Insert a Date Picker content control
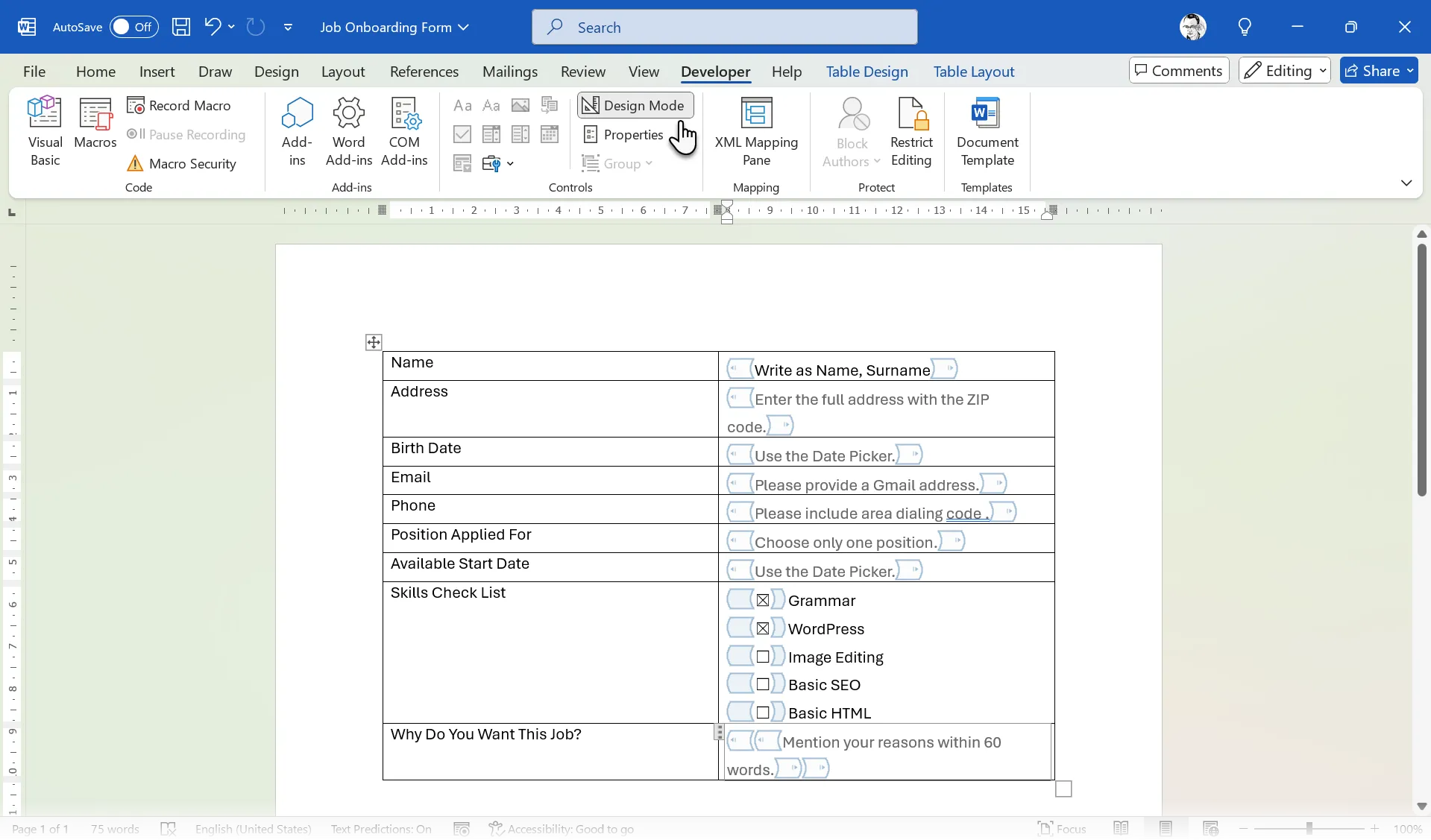The image size is (1431, 840). 549,134
